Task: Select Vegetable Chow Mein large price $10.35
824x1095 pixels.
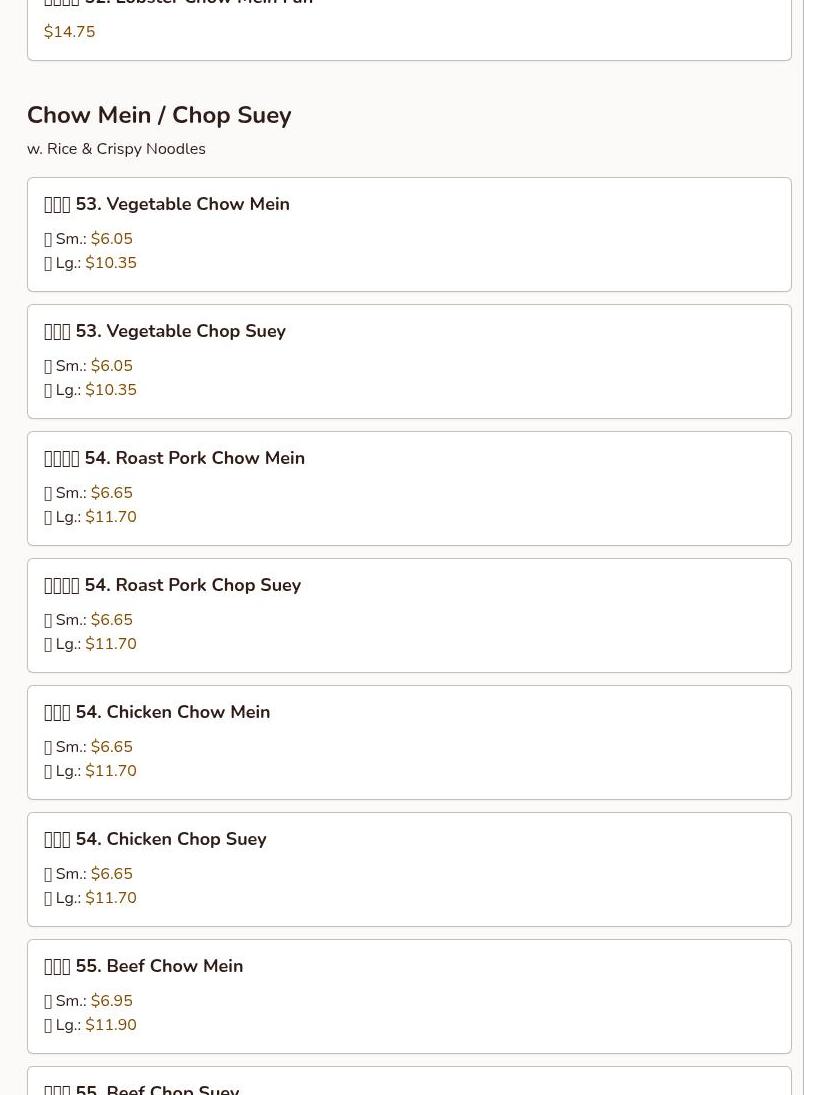Action: coord(90,263)
